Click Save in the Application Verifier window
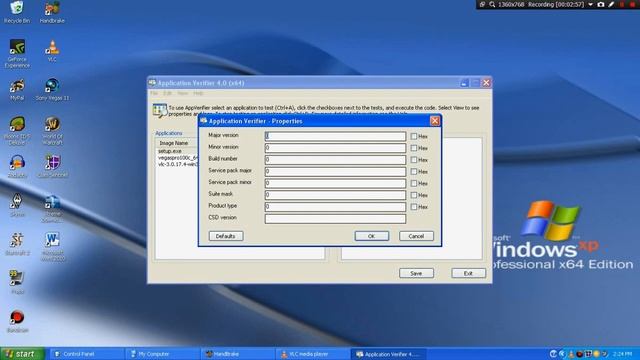Viewport: 640px width, 360px height. coord(416,273)
